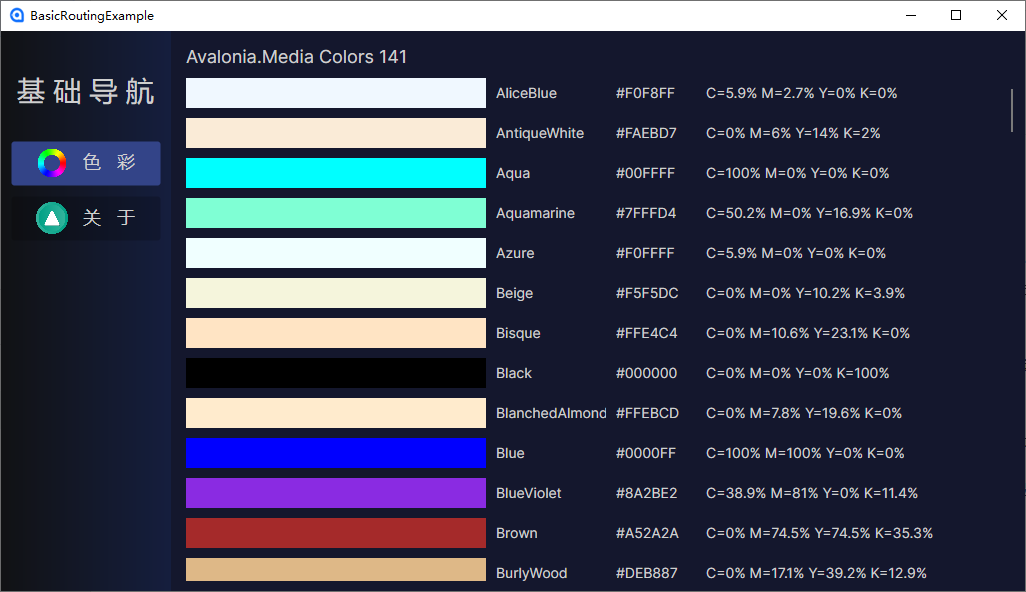Click the CMYK text 'C=0% M=6% Y=14% K=2%'
Screen dimensions: 1026x592
coord(793,133)
